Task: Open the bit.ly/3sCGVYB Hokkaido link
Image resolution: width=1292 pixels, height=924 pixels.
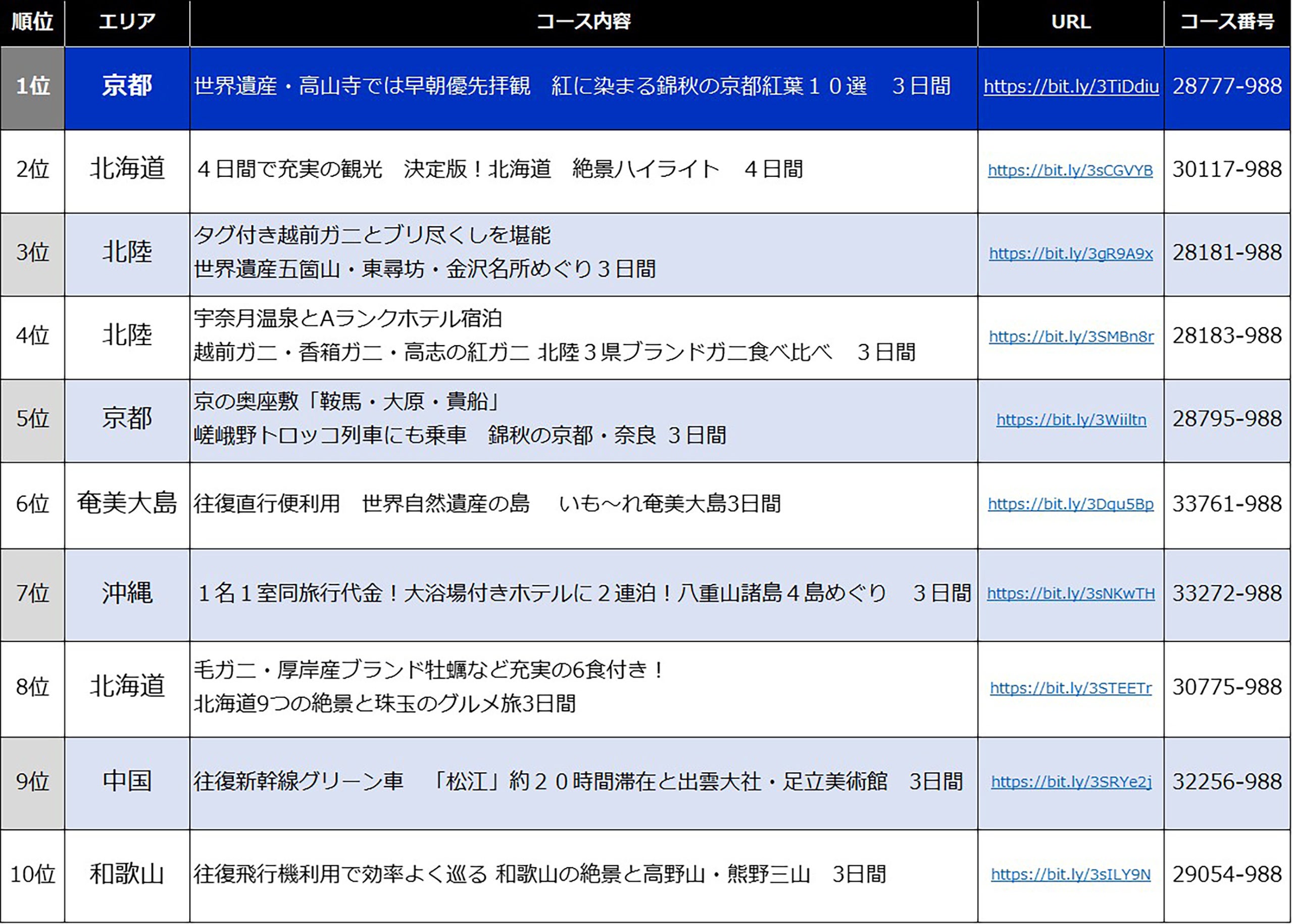Action: click(1070, 170)
